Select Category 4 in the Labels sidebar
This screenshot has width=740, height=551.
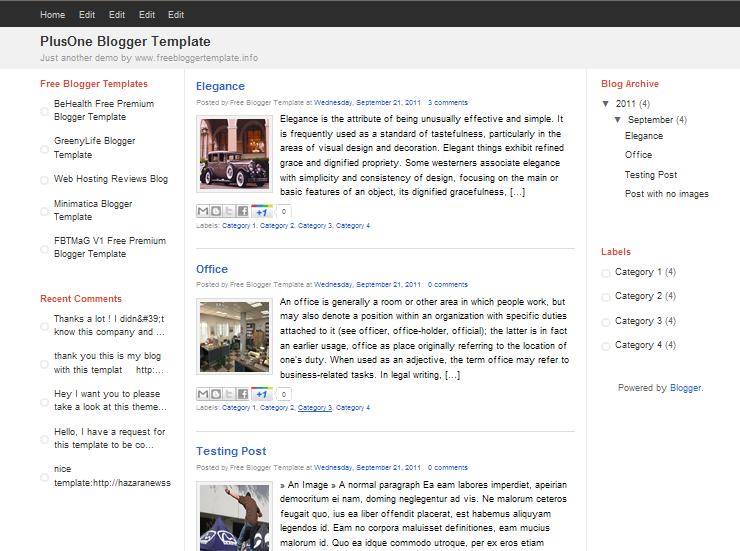click(638, 345)
